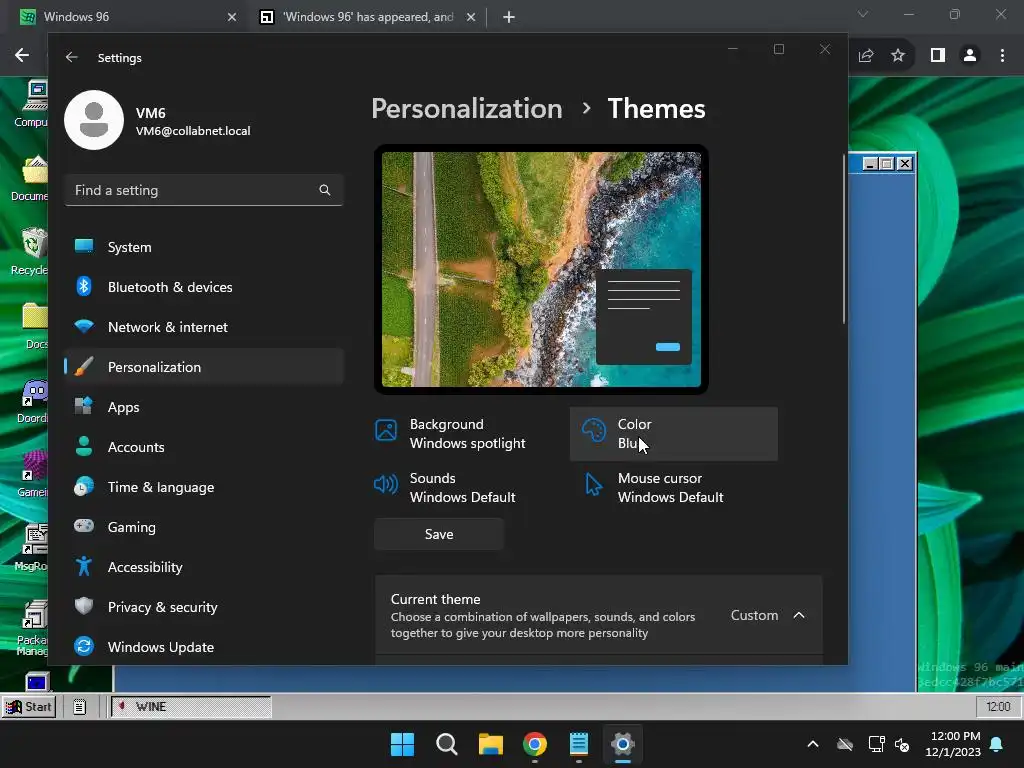Click the notepad icon in Windows 96 taskbar
This screenshot has width=1024, height=768.
[80, 707]
